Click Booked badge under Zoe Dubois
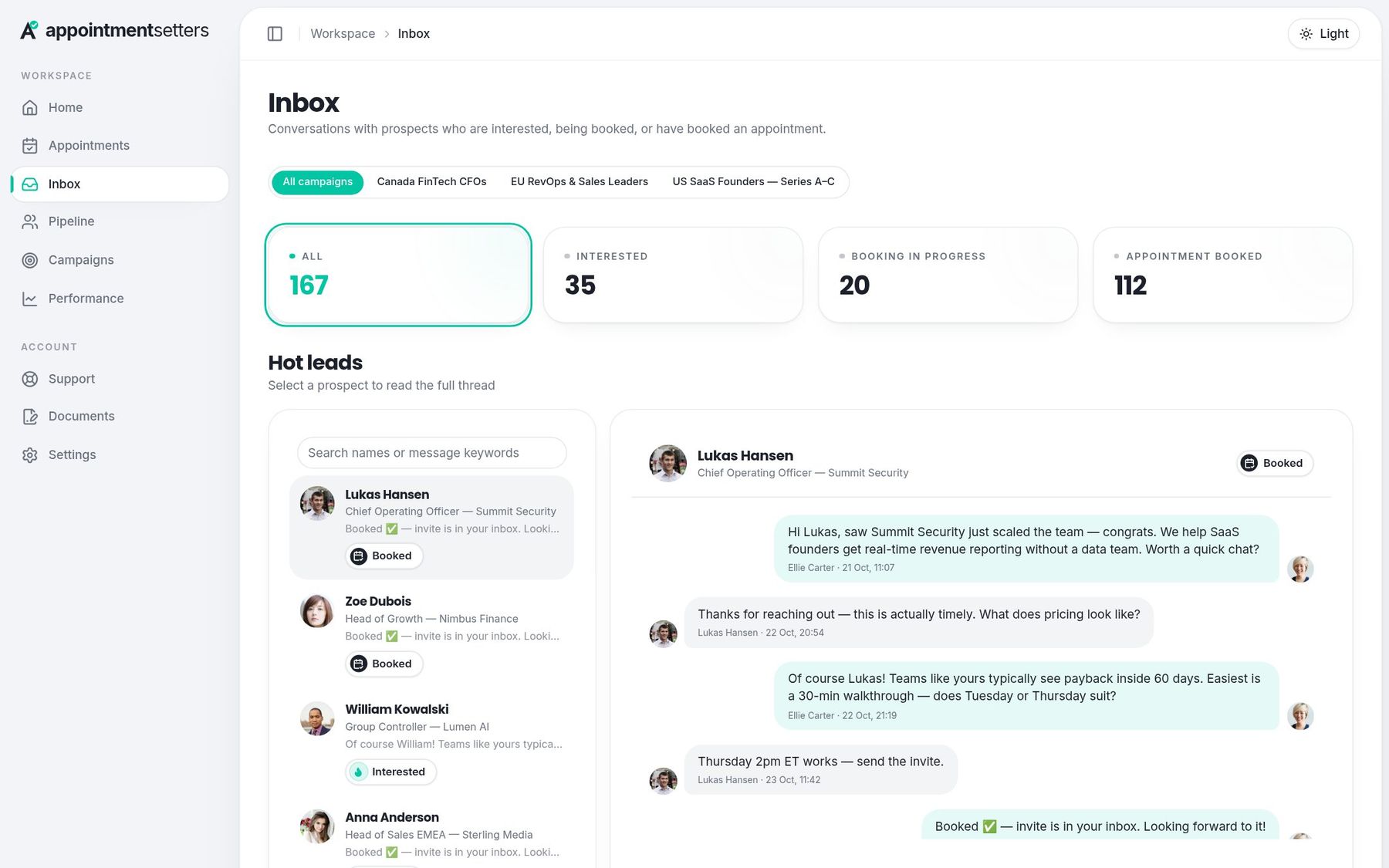Viewport: 1389px width, 868px height. 384,664
